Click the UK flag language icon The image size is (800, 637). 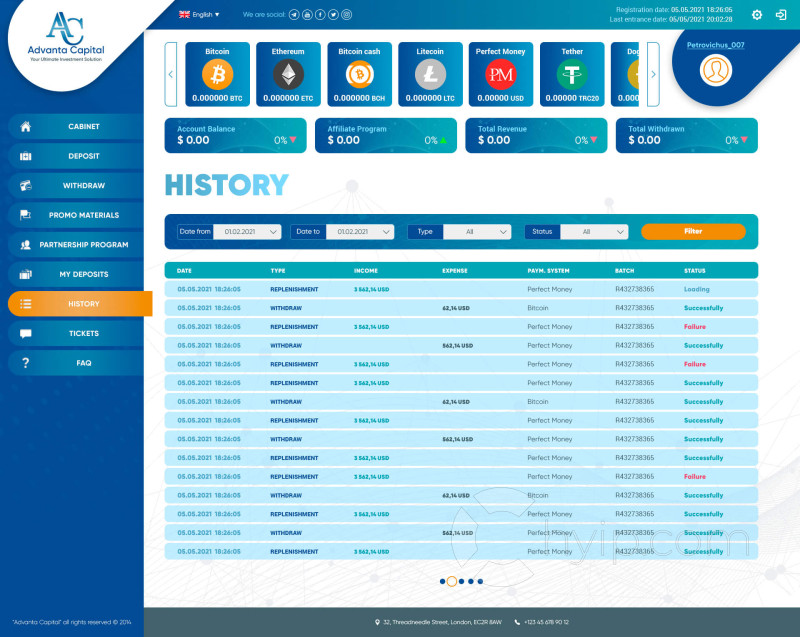point(184,14)
